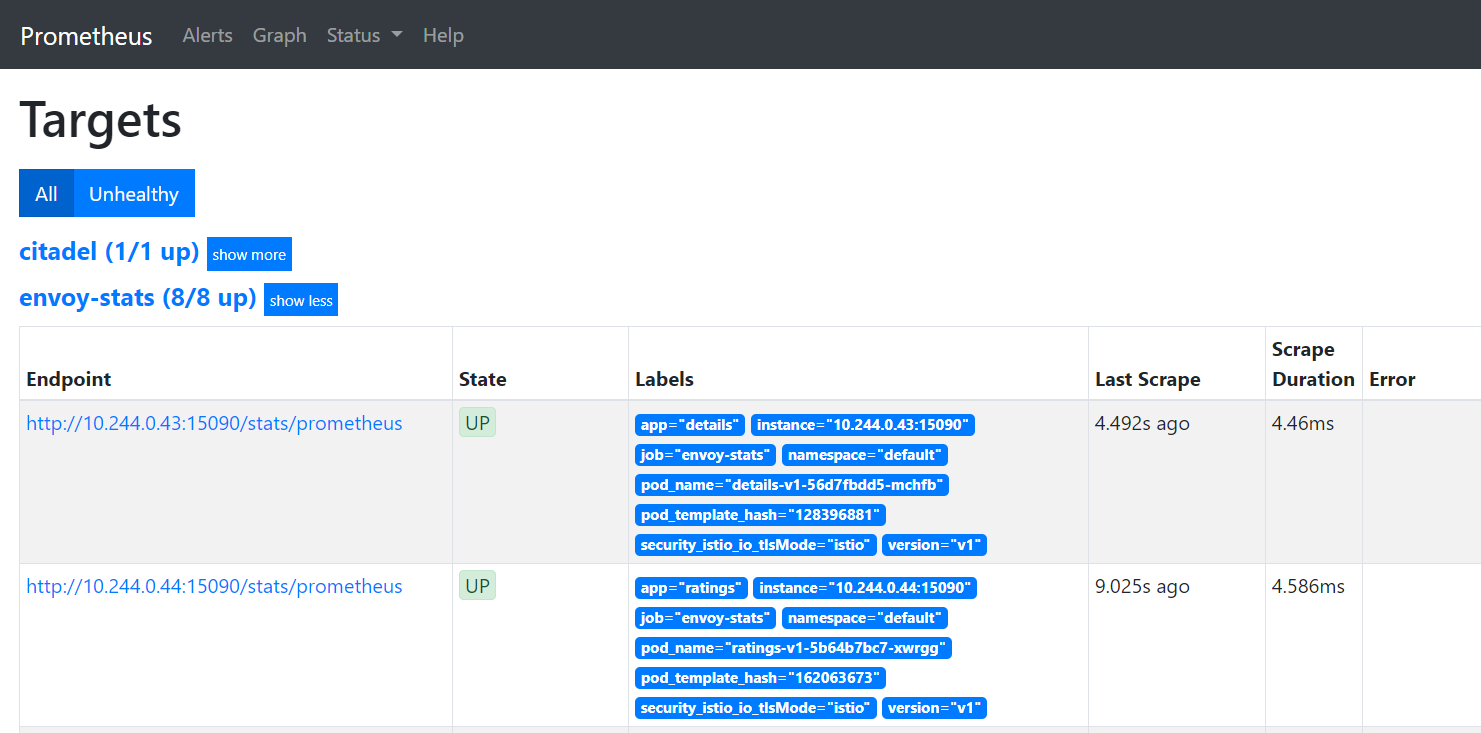Open the Alerts page

click(x=207, y=35)
